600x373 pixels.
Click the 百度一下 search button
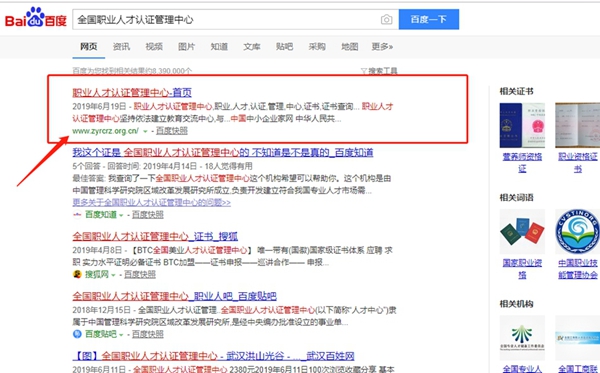[429, 19]
